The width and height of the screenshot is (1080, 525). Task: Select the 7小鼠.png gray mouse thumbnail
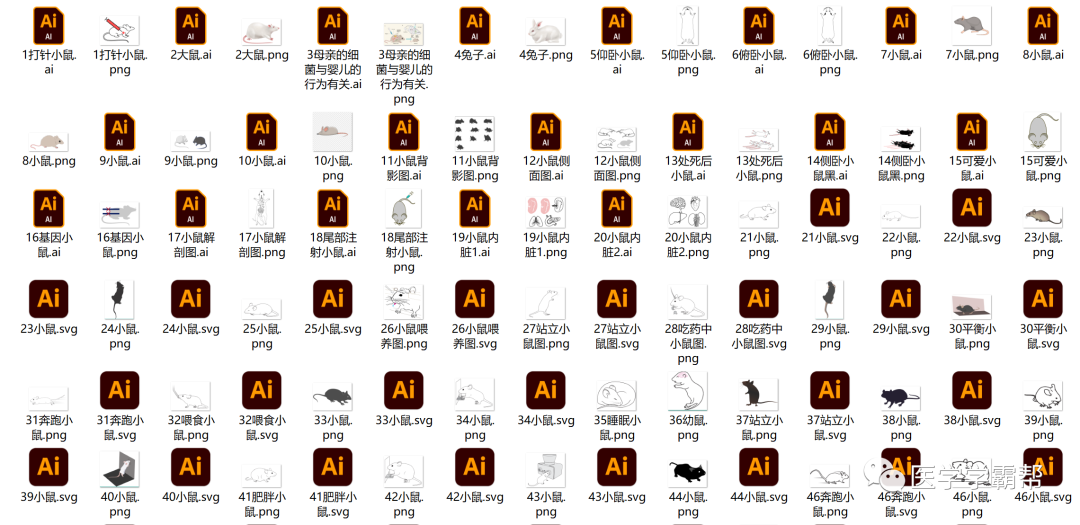pos(971,27)
